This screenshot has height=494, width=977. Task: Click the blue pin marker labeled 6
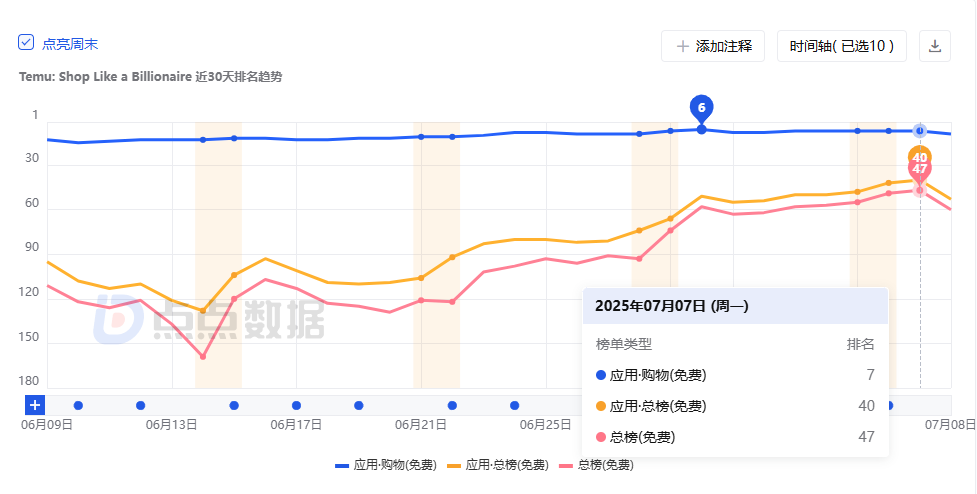(702, 108)
